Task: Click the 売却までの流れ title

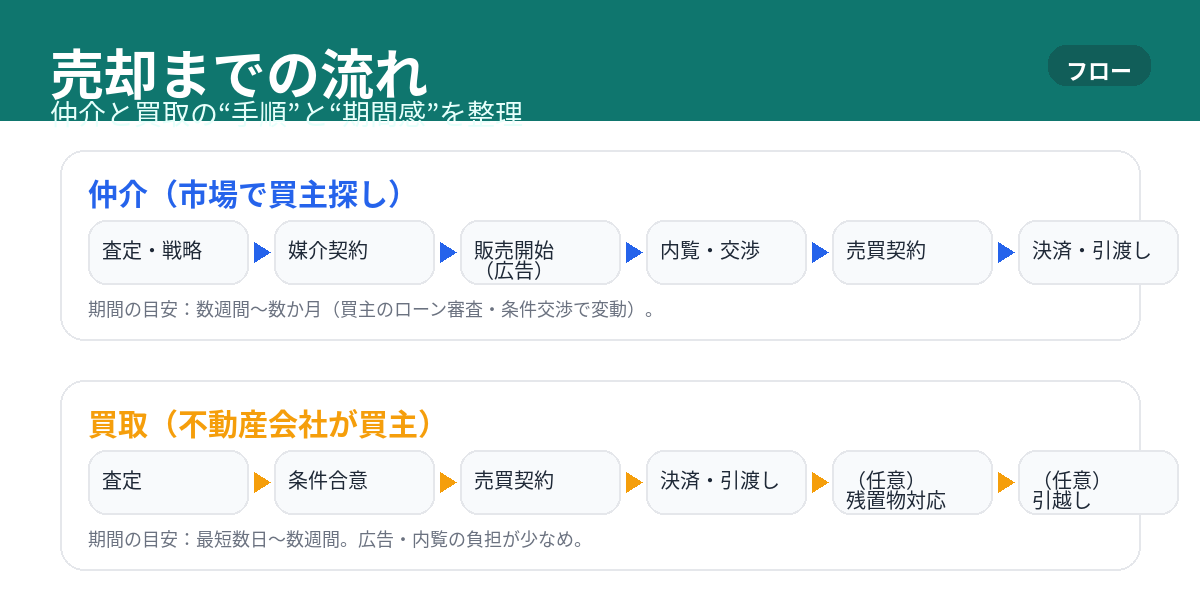Action: tap(239, 73)
